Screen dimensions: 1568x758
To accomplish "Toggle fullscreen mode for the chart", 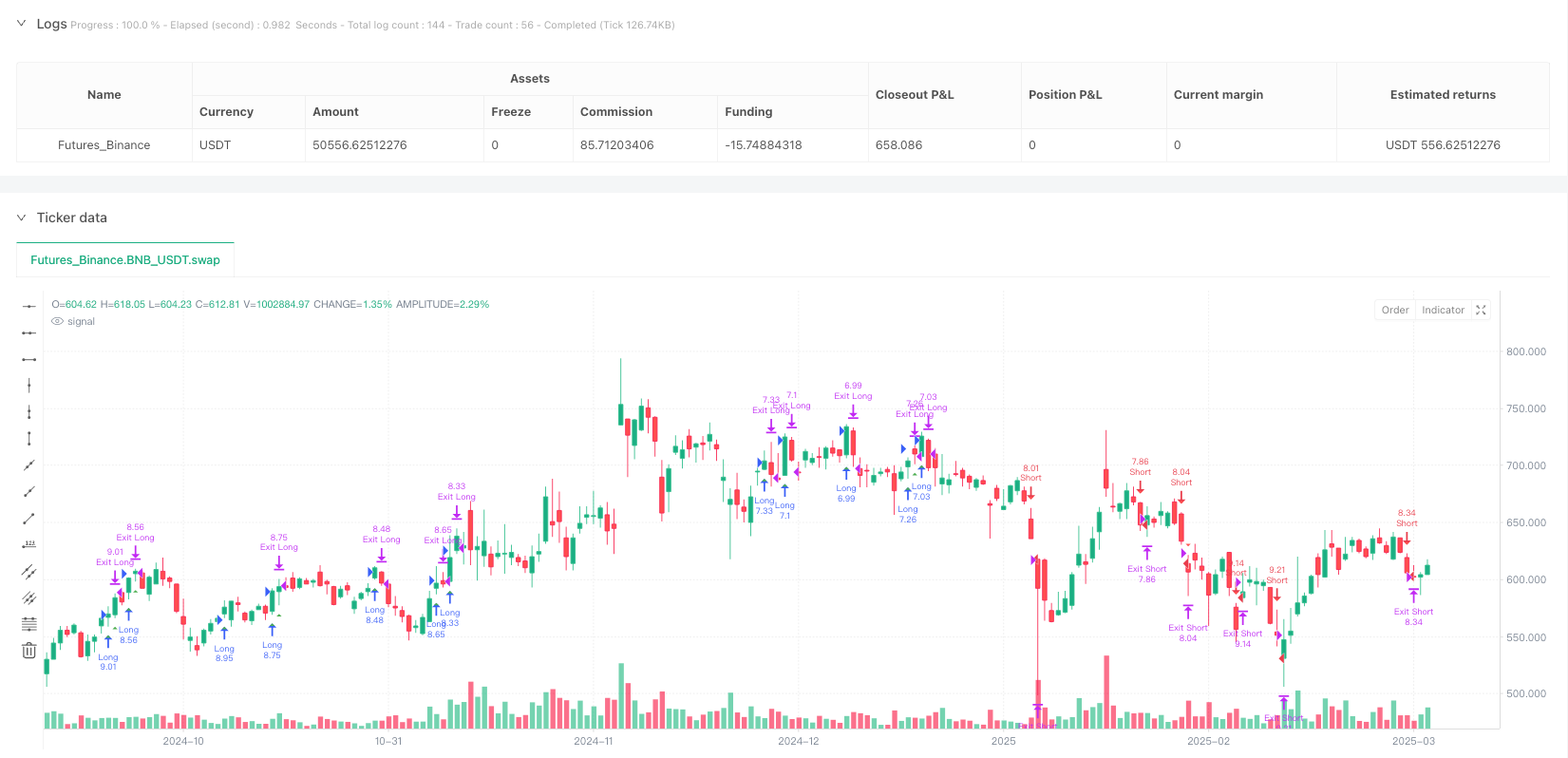I will pyautogui.click(x=1481, y=310).
